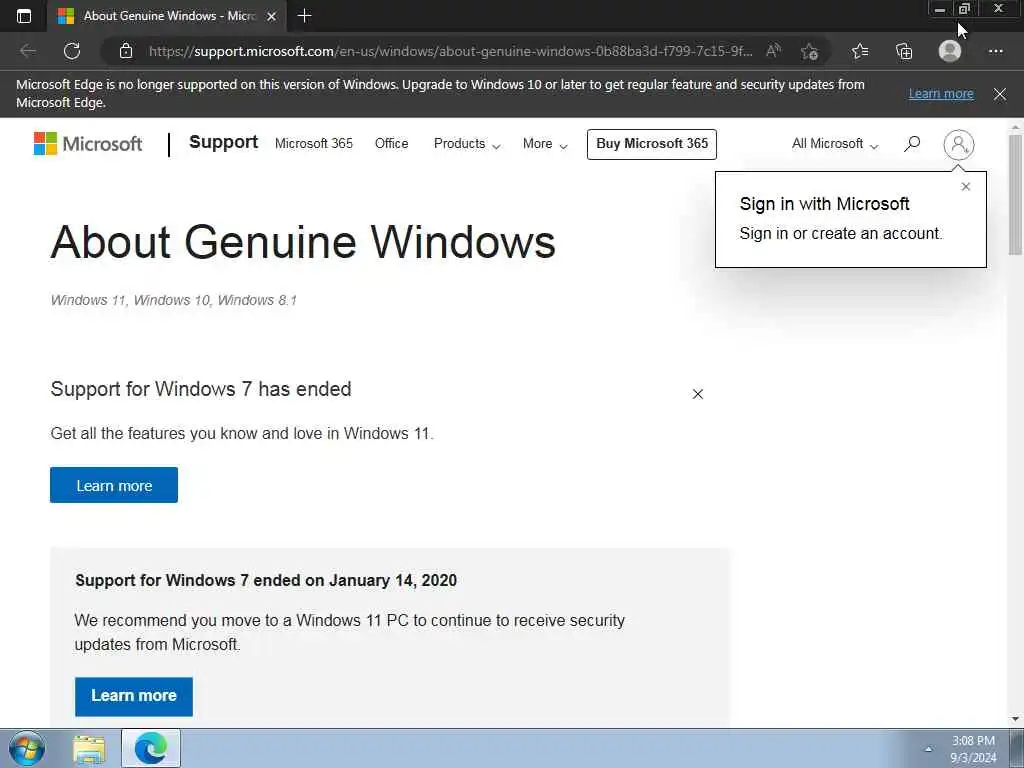View site information lock icon
This screenshot has height=768, width=1024.
coord(126,51)
